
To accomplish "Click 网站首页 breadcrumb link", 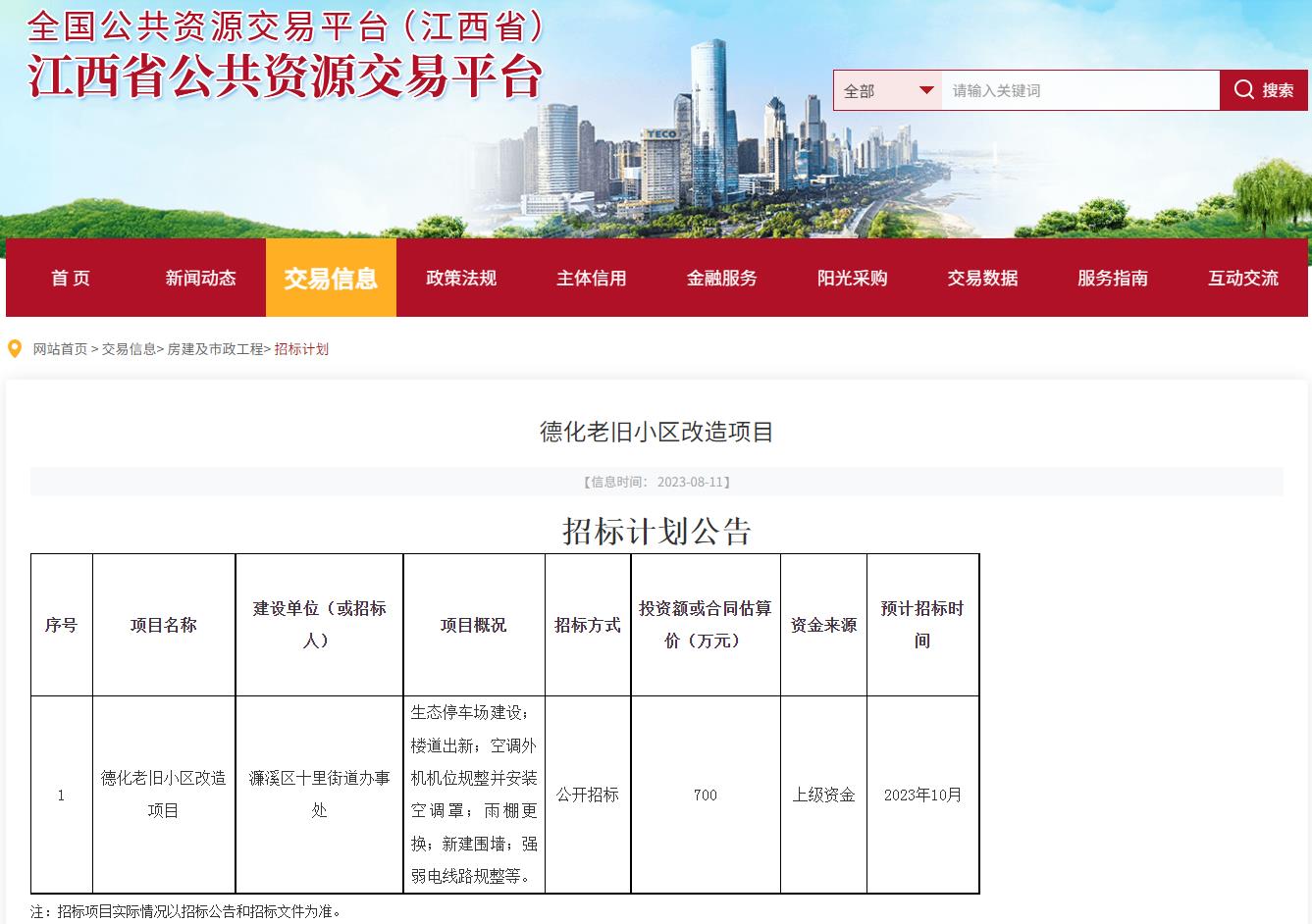I will point(60,349).
